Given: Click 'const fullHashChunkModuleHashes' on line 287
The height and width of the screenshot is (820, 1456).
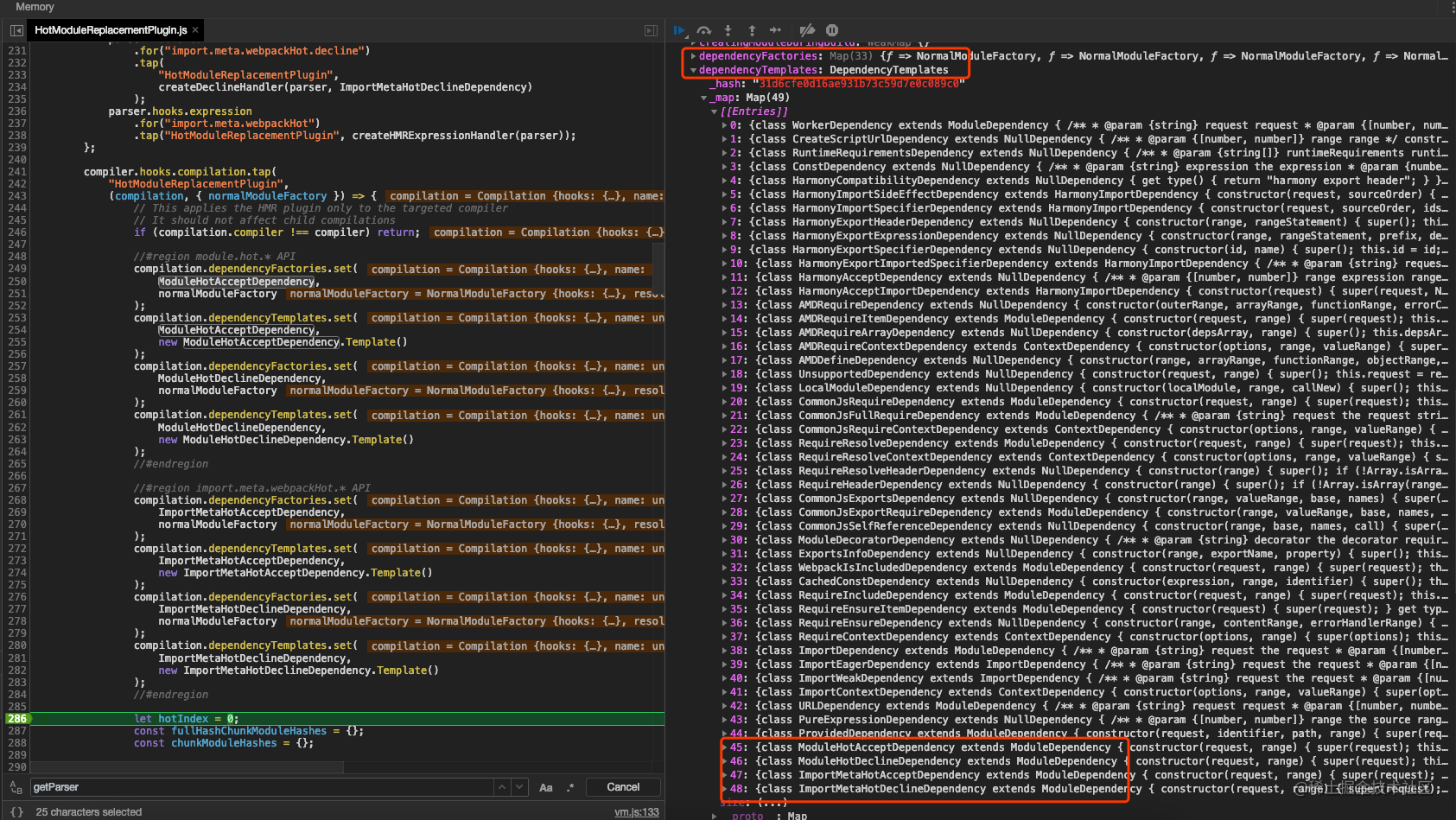Looking at the screenshot, I should tap(231, 731).
